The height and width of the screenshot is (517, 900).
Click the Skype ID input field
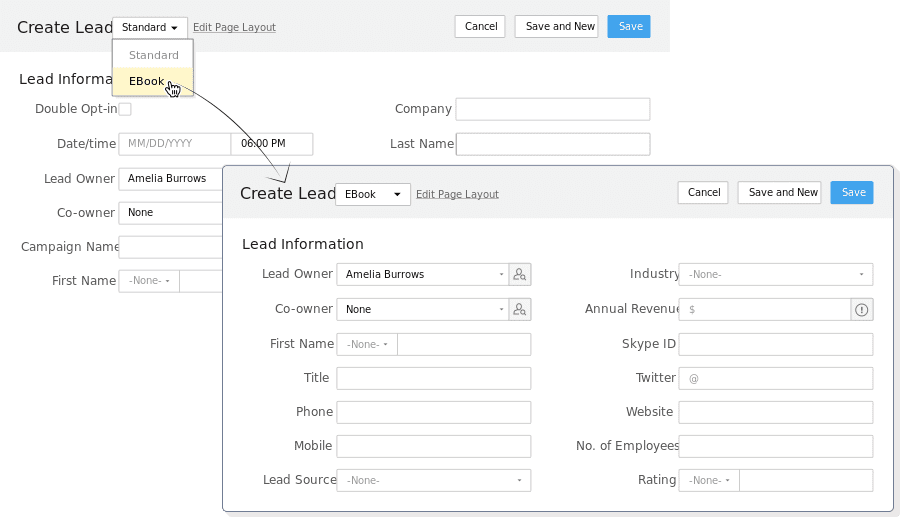[x=776, y=344]
